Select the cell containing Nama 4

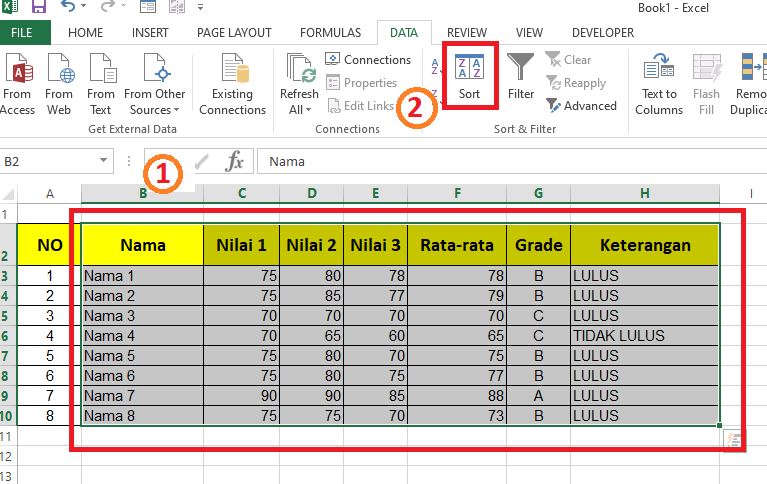click(143, 336)
